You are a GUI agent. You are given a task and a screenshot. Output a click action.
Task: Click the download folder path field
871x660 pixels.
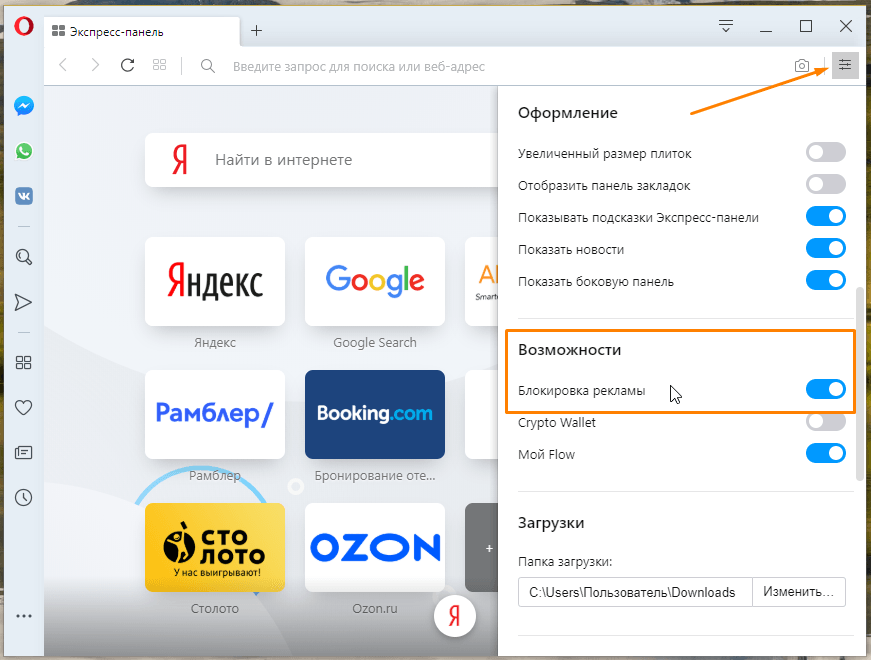[x=635, y=592]
